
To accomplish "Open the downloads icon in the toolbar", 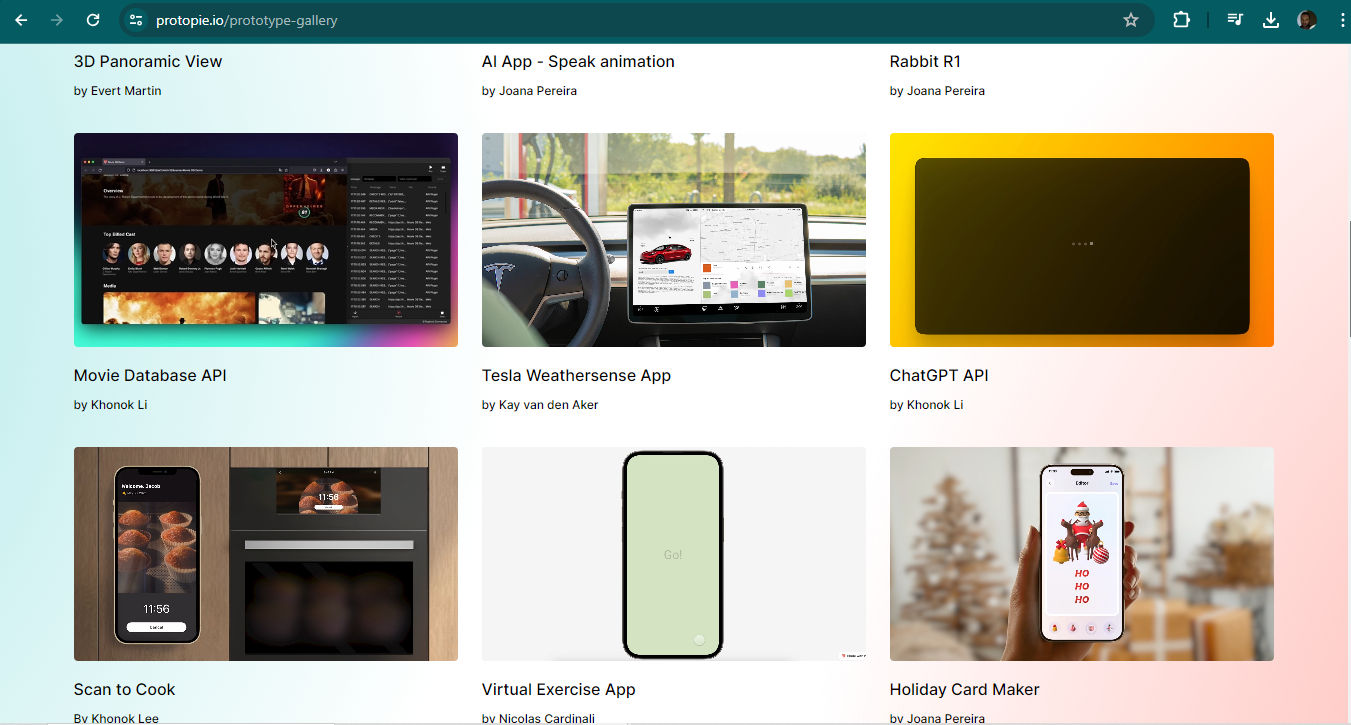I will [1270, 19].
